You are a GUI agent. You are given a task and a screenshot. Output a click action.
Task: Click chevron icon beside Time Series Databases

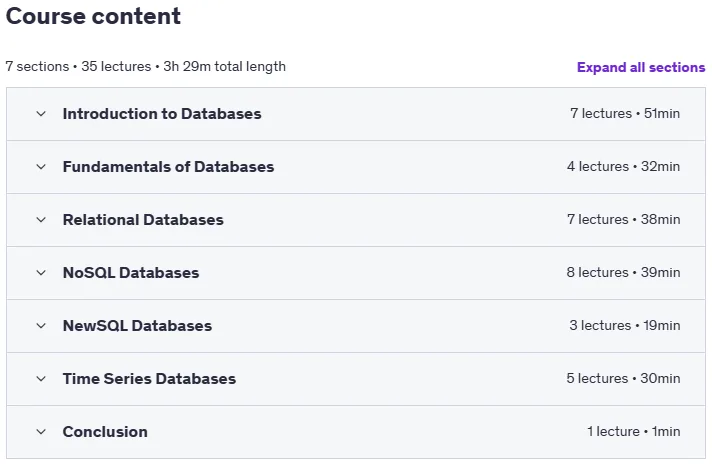point(41,379)
